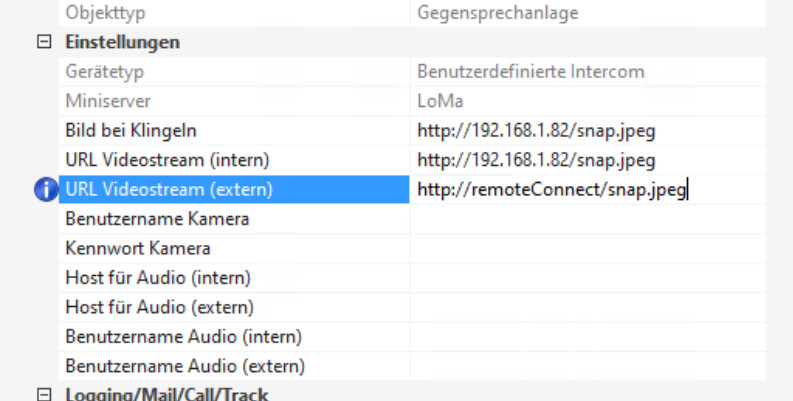This screenshot has height=401, width=793.
Task: Select the URL Videostream (intern) label
Action: (x=167, y=160)
